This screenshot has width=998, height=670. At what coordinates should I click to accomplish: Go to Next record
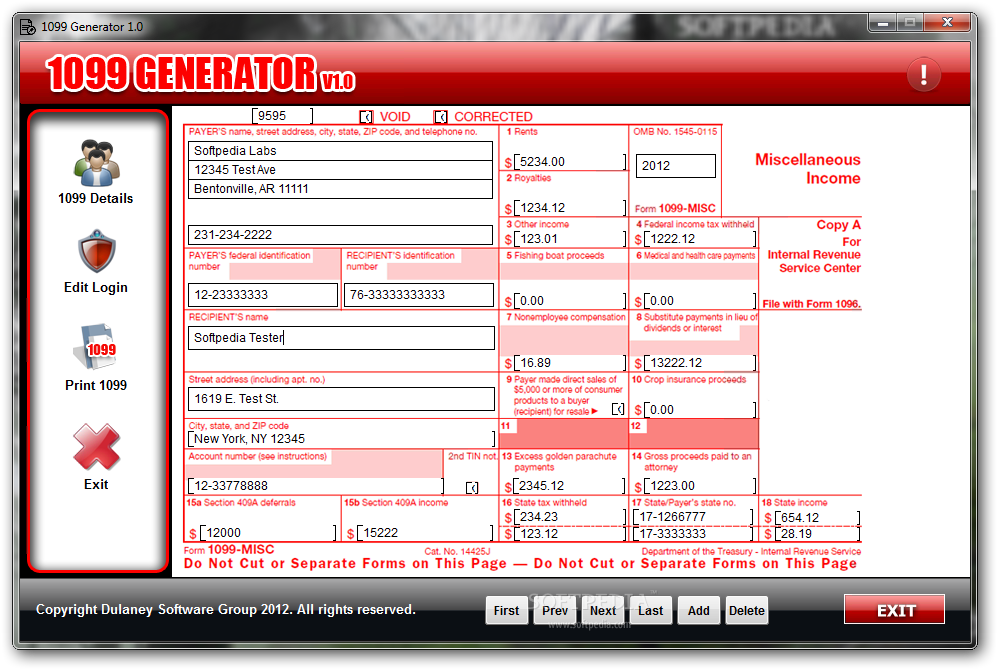(x=603, y=611)
